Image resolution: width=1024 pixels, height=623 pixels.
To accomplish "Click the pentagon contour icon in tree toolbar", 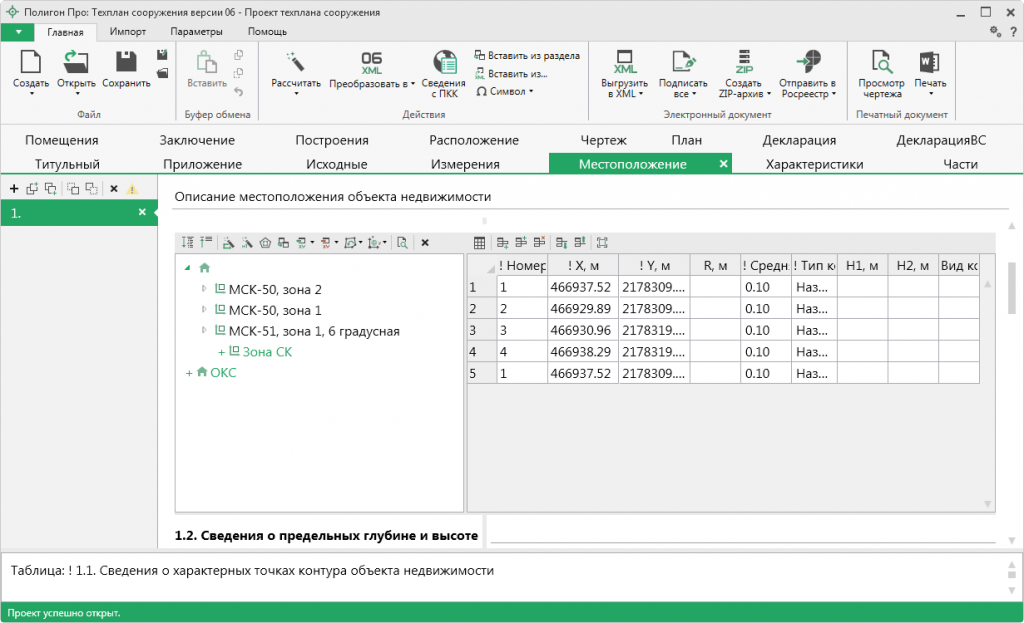I will [265, 243].
